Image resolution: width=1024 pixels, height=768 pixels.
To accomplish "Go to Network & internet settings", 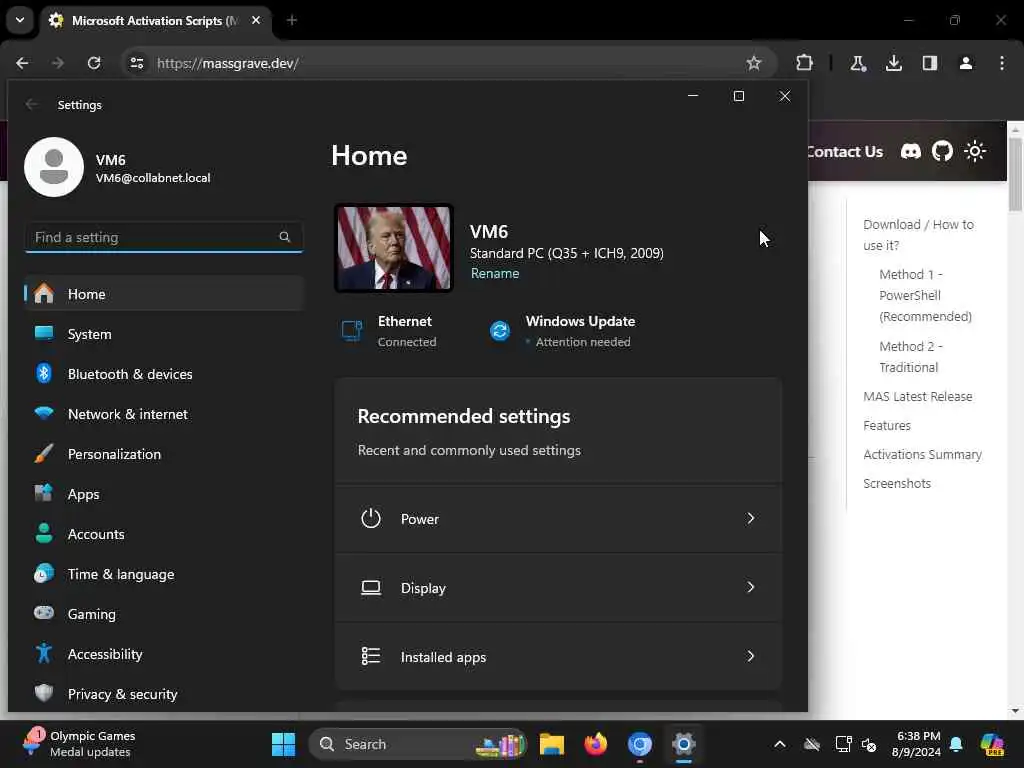I will tap(164, 414).
